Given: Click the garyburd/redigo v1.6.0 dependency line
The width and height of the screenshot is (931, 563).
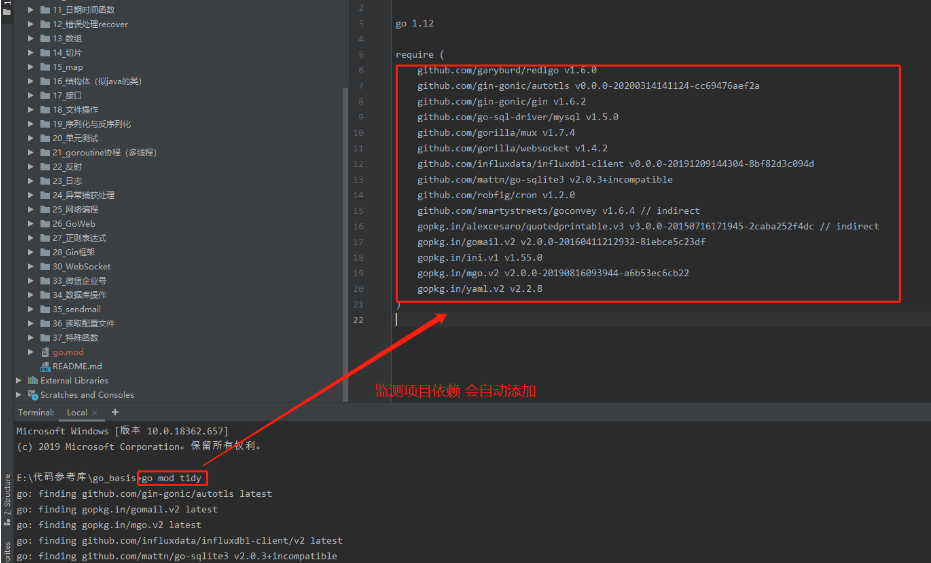Looking at the screenshot, I should pos(506,70).
